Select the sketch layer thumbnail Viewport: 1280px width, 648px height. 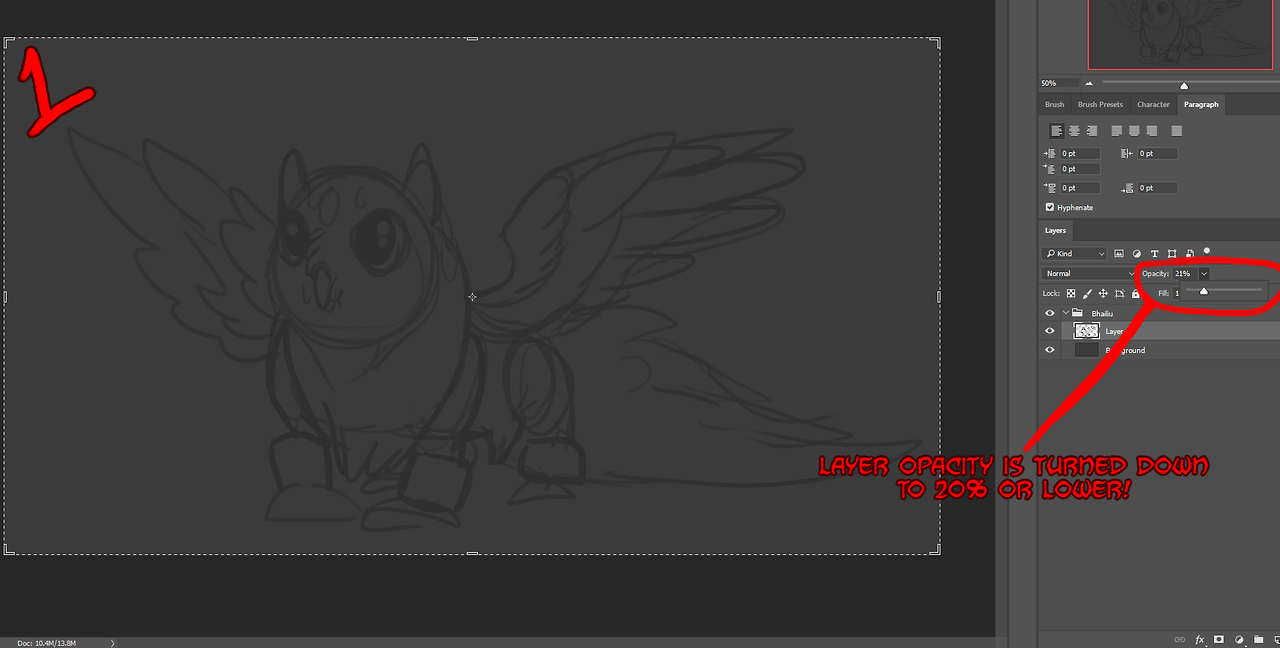pos(1086,331)
